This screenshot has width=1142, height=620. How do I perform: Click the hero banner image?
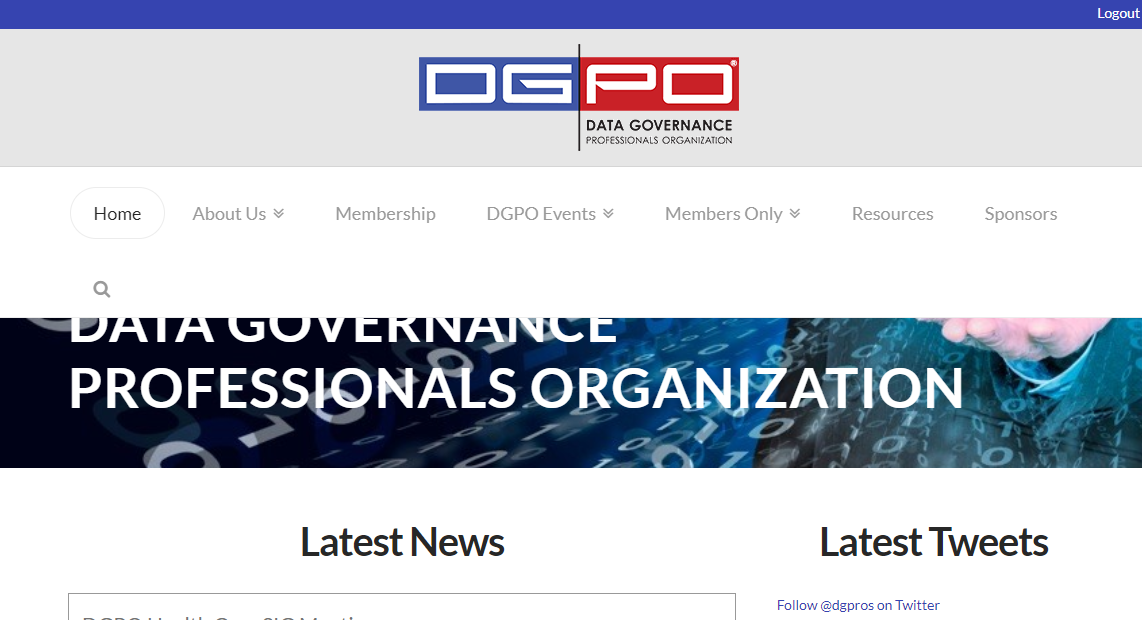coord(571,393)
